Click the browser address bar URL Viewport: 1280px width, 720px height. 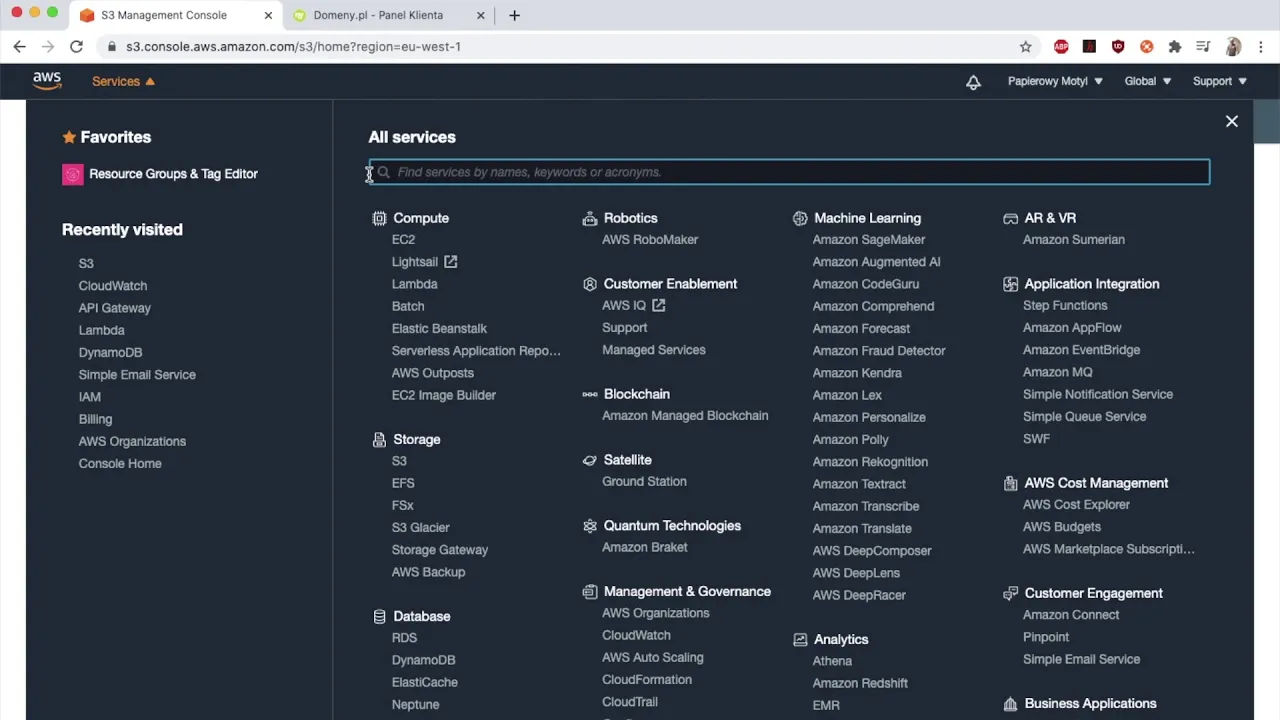click(293, 46)
